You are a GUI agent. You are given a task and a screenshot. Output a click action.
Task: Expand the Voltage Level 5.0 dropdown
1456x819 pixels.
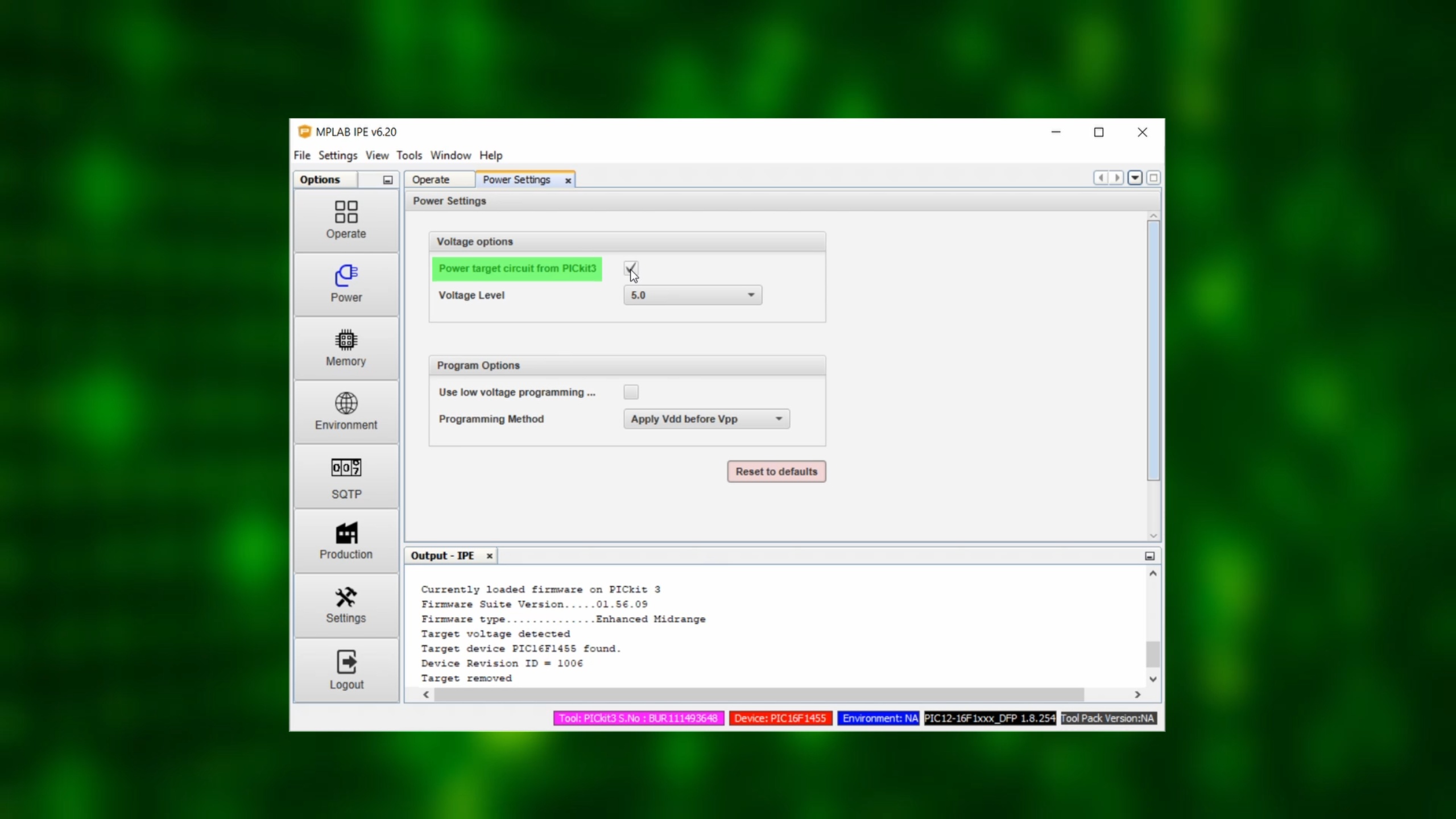692,295
